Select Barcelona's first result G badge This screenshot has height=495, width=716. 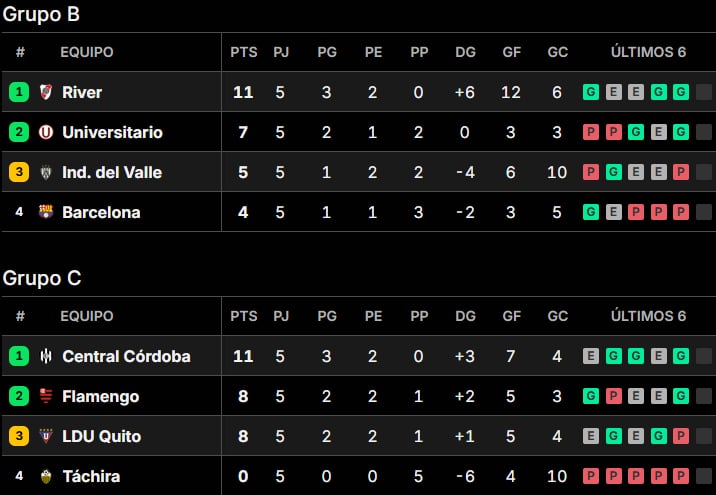click(x=591, y=212)
